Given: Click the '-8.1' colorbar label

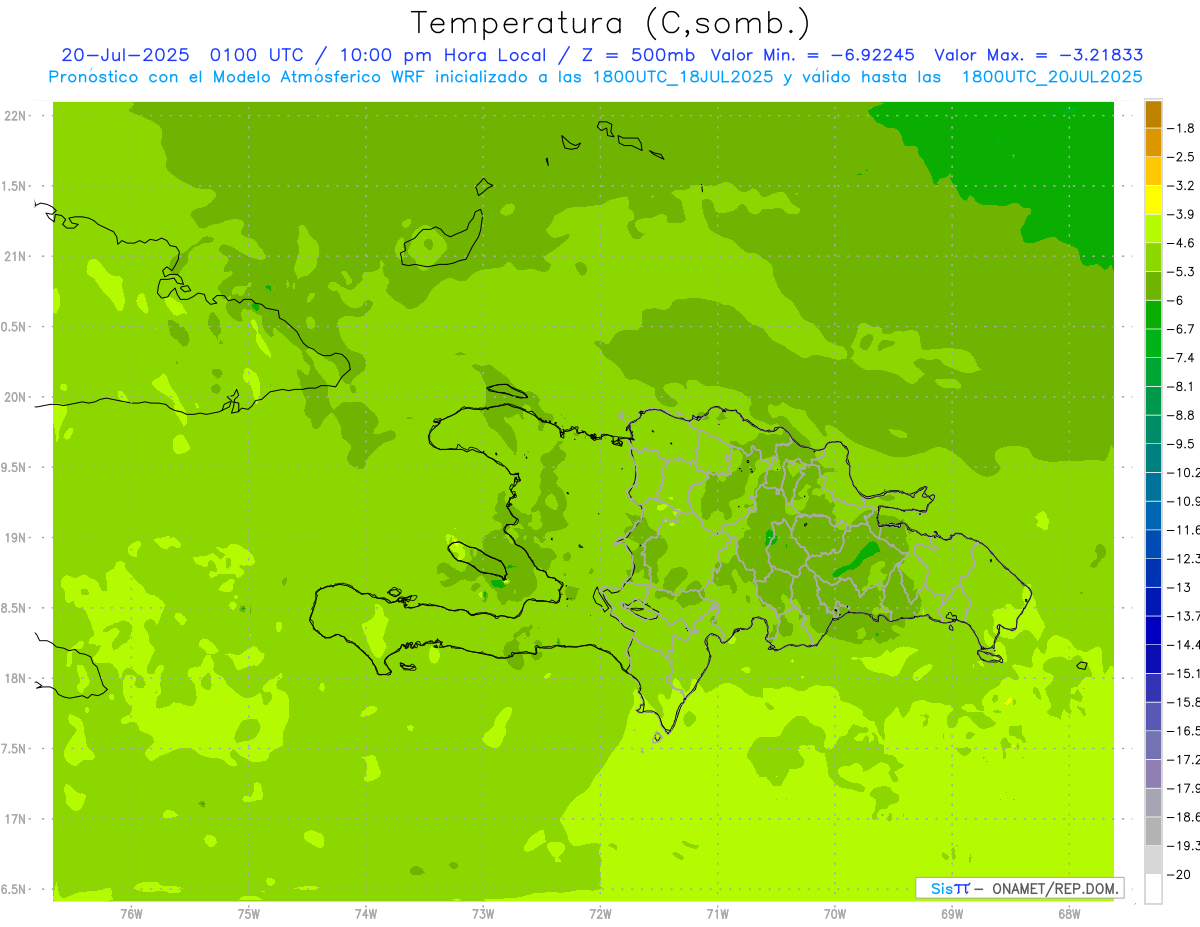Looking at the screenshot, I should (x=1181, y=386).
